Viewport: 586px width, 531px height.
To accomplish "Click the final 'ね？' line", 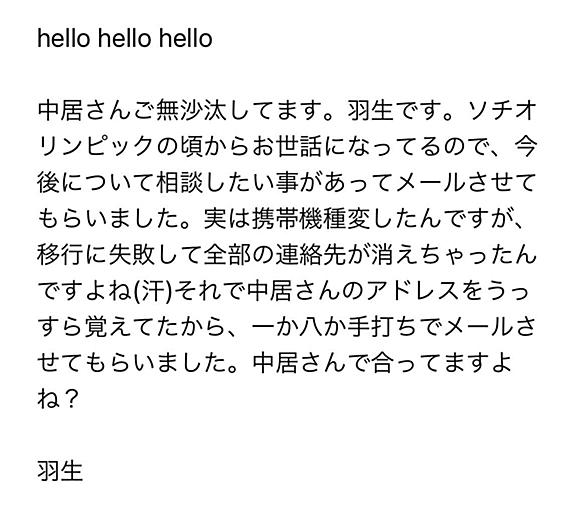I will pyautogui.click(x=58, y=399).
